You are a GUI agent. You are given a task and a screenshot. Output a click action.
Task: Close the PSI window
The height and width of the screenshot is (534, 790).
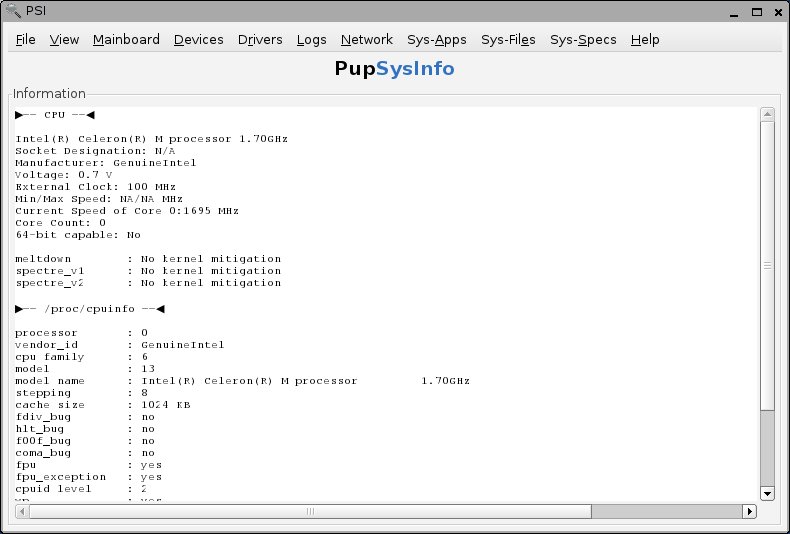[x=778, y=12]
